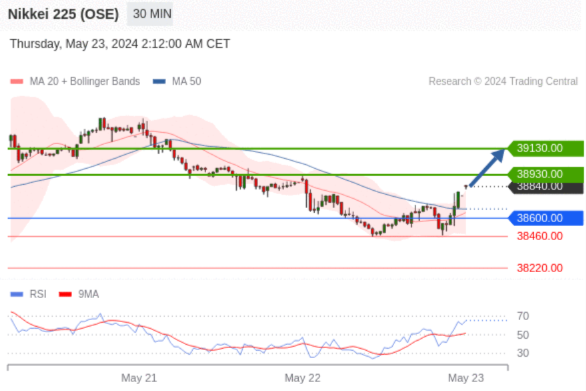586x391 pixels.
Task: Click the blue upward forecast arrow
Action: coord(487,167)
